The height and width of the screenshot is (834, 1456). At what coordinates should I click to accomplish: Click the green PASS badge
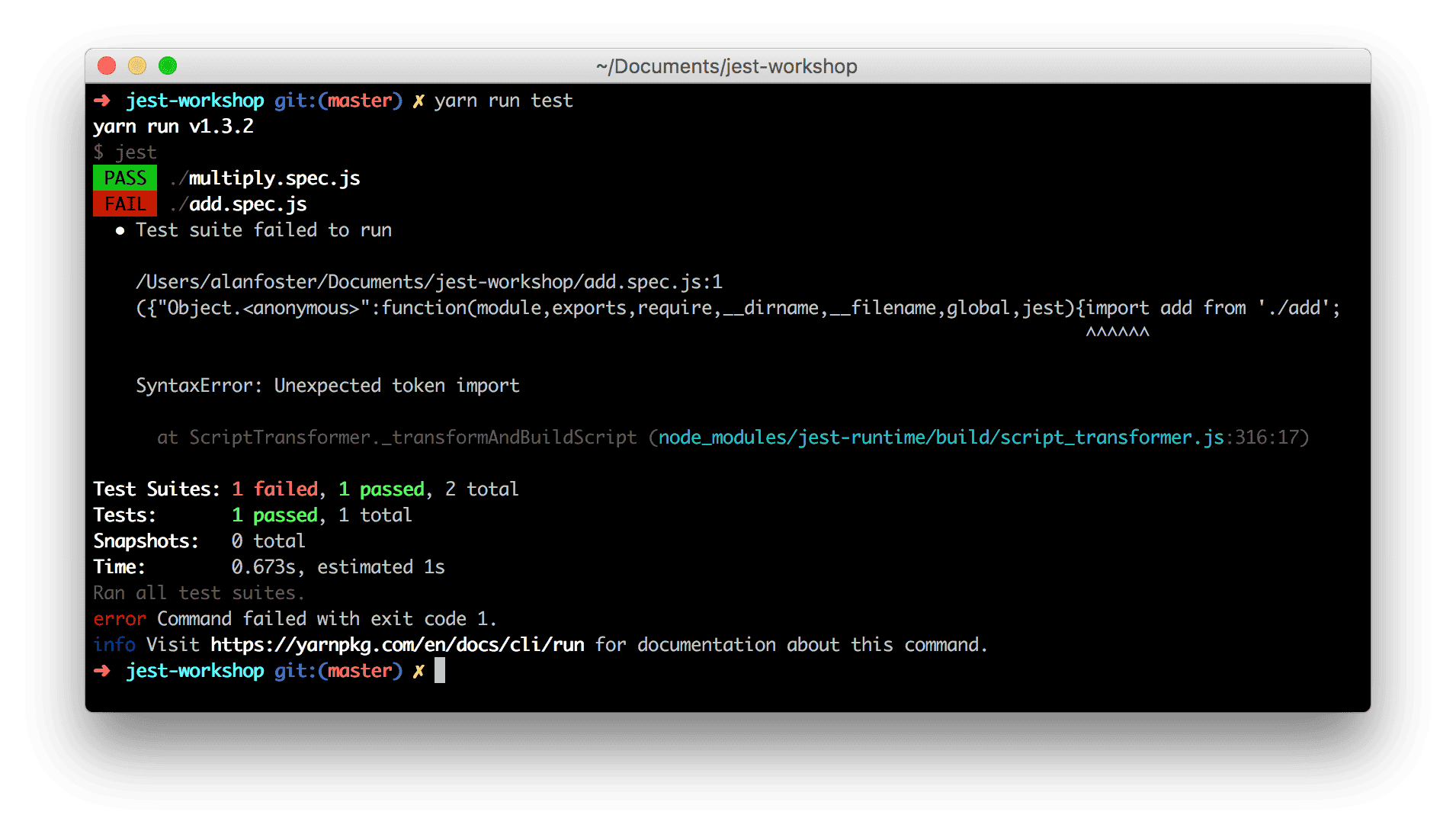coord(125,178)
